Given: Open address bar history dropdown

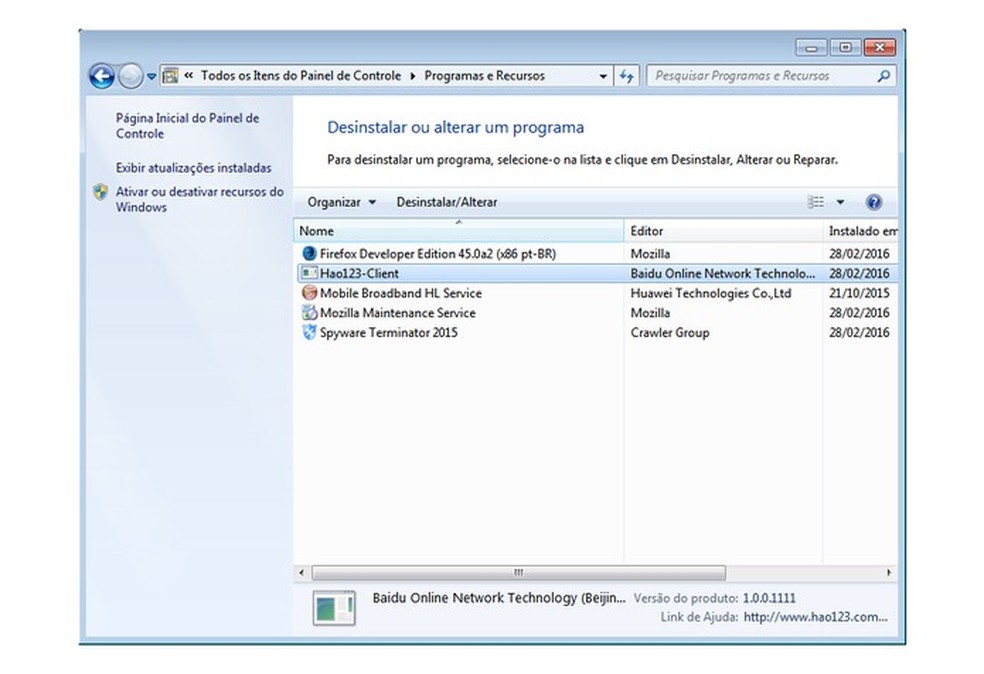Looking at the screenshot, I should 603,76.
